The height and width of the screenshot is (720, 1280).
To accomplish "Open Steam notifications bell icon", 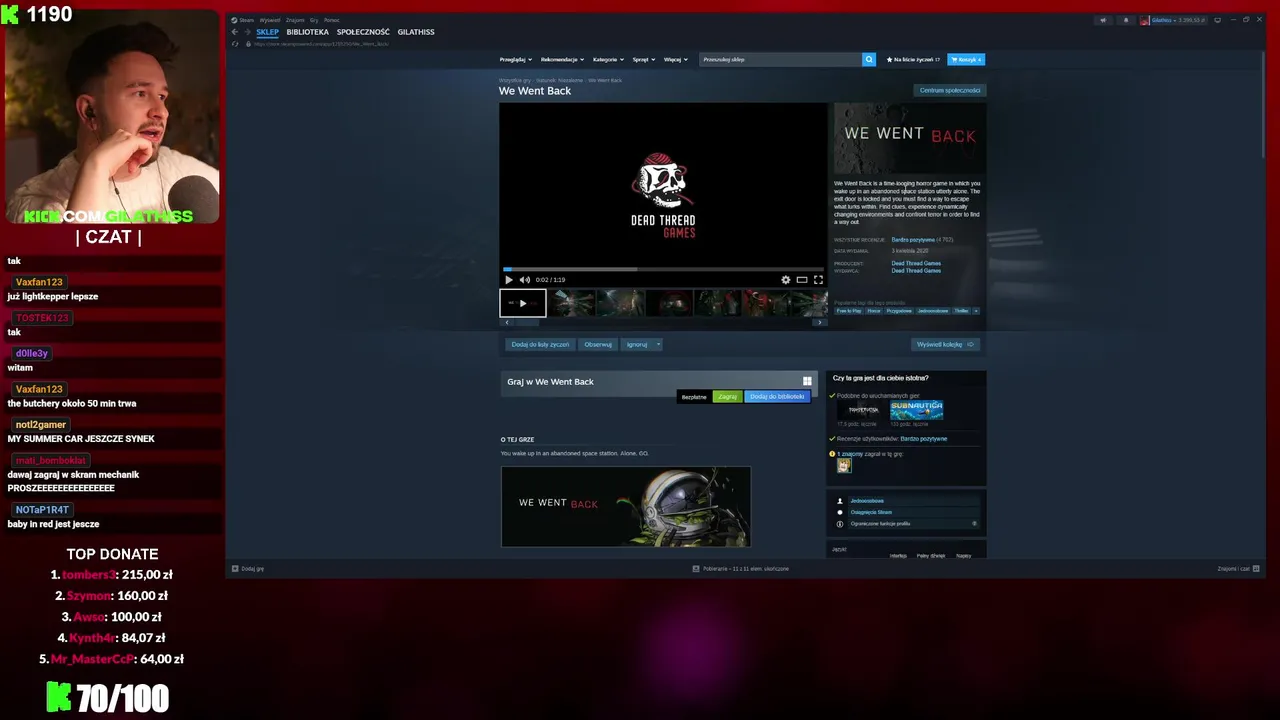I will pos(1125,20).
